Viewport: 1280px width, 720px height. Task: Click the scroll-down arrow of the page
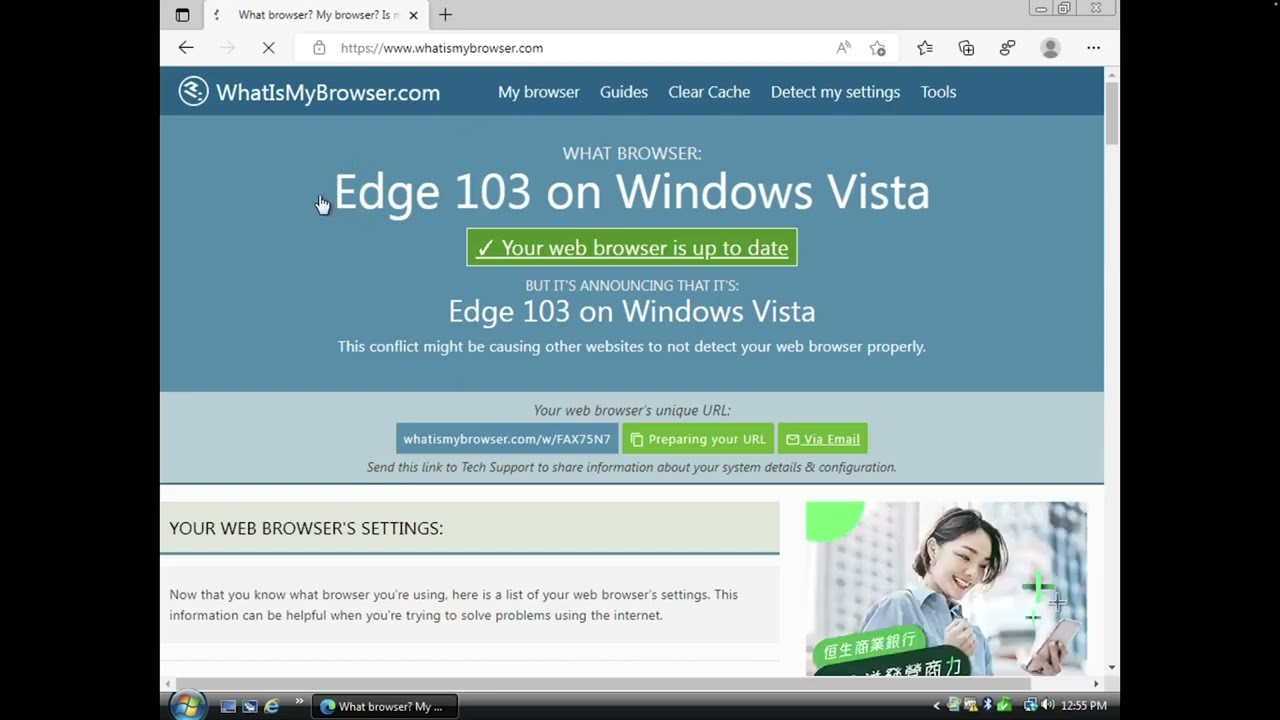click(x=1112, y=667)
